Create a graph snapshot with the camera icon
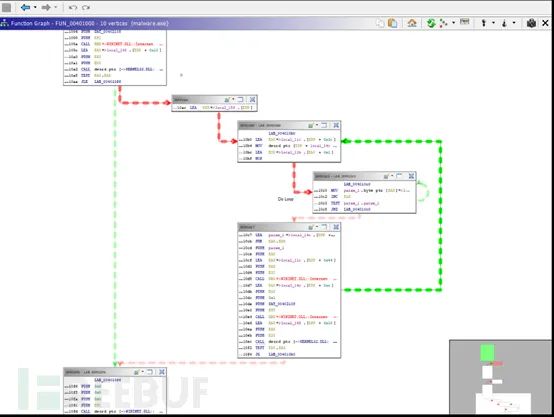 tap(531, 23)
